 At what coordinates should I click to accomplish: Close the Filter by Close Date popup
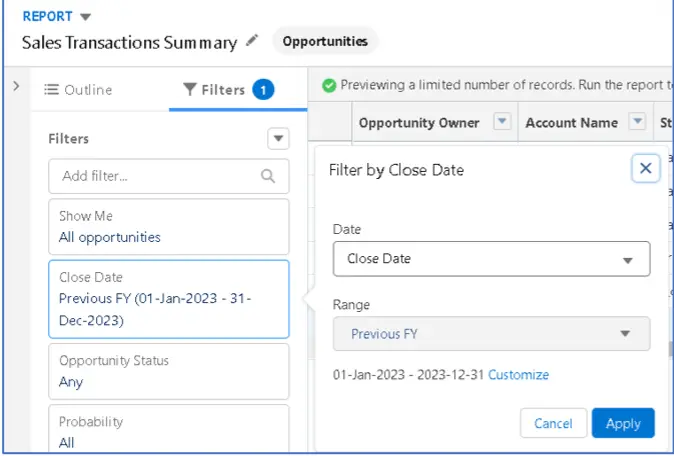[645, 168]
